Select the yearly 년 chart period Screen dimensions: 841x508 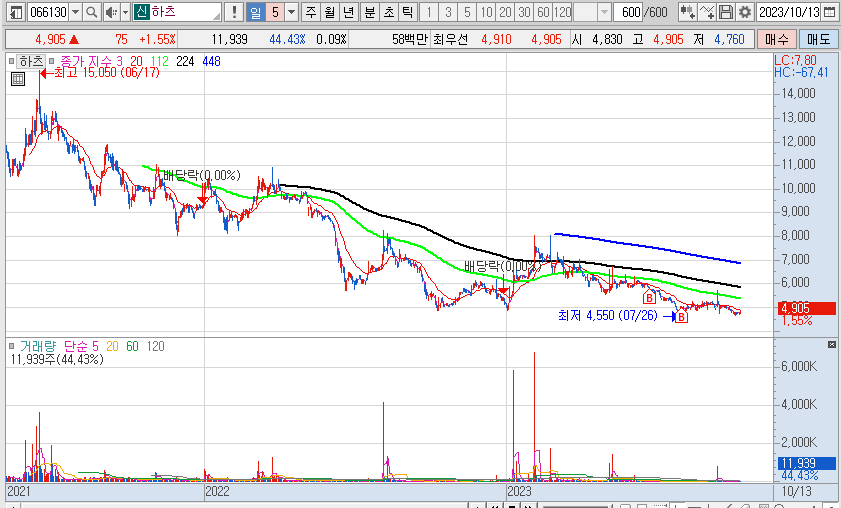349,12
